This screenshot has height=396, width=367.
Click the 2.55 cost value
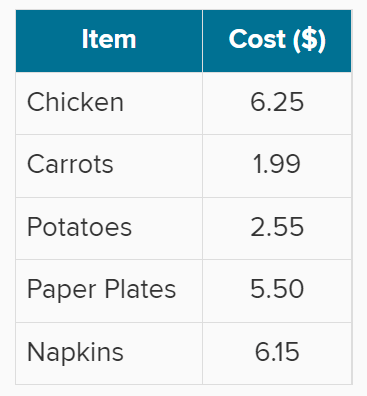pos(277,227)
